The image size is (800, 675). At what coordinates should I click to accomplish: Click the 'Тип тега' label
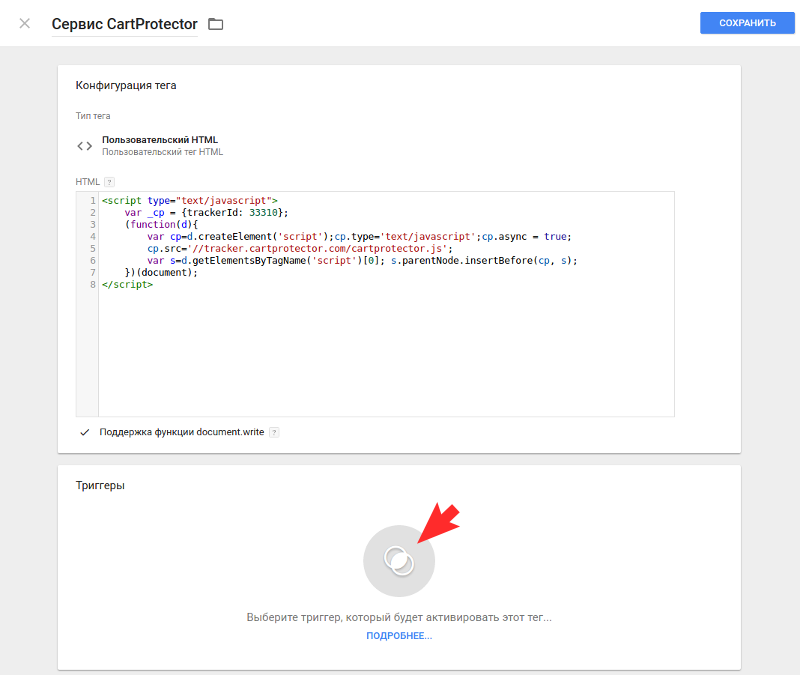pyautogui.click(x=93, y=116)
